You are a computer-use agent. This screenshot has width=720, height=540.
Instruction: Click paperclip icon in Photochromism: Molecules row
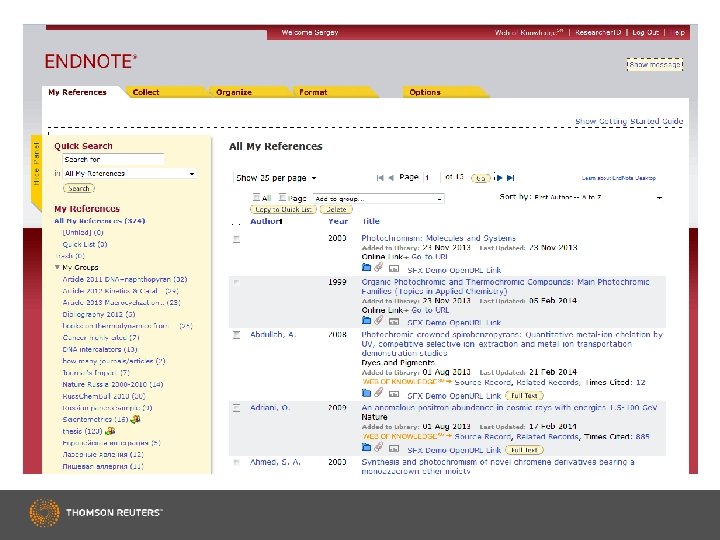coord(378,267)
